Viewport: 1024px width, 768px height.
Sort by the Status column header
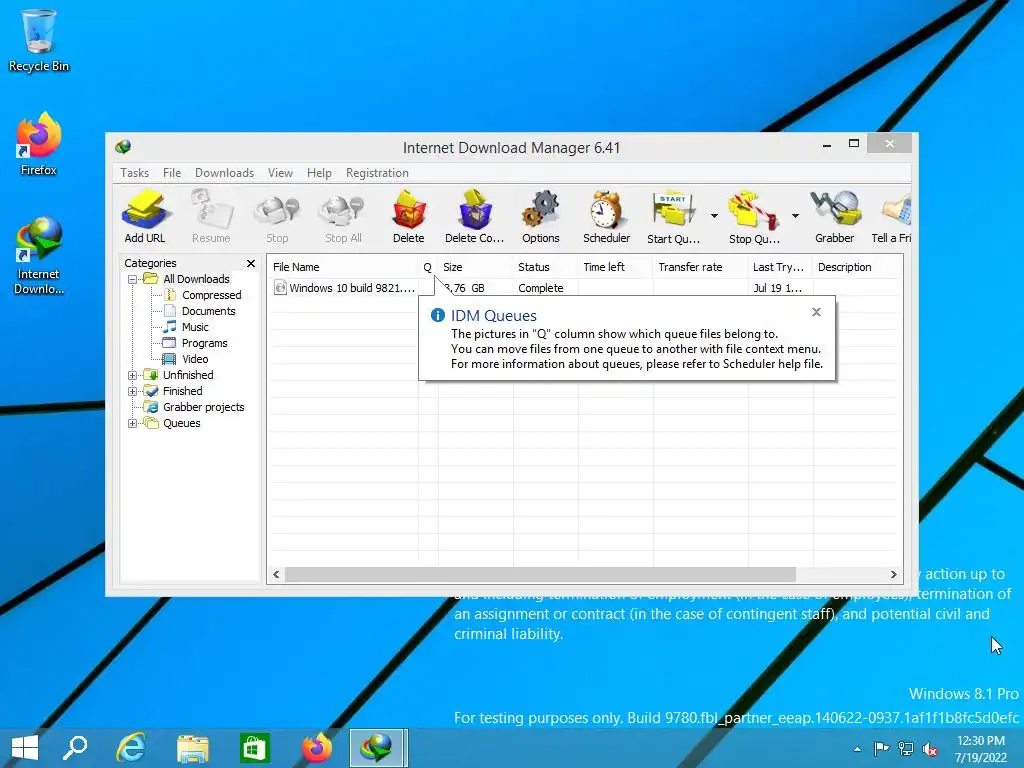point(545,267)
